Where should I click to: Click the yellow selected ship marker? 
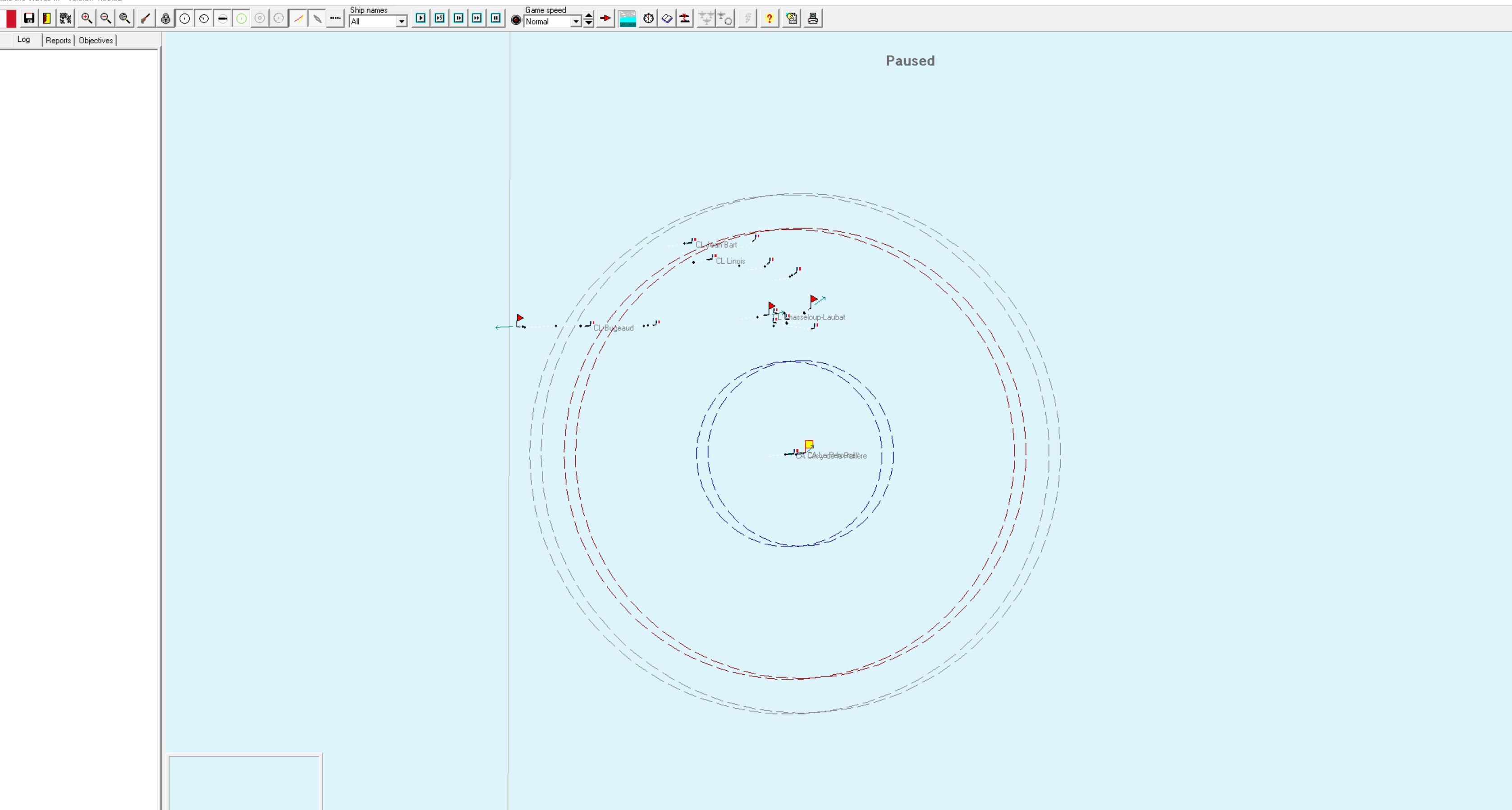[x=809, y=444]
